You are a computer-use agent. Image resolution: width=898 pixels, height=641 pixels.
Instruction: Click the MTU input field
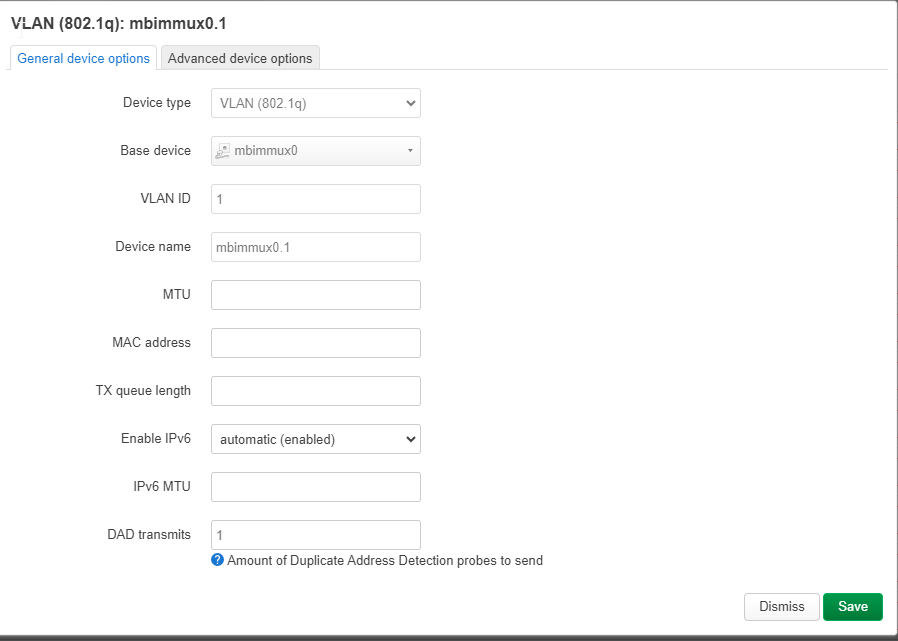[x=316, y=295]
